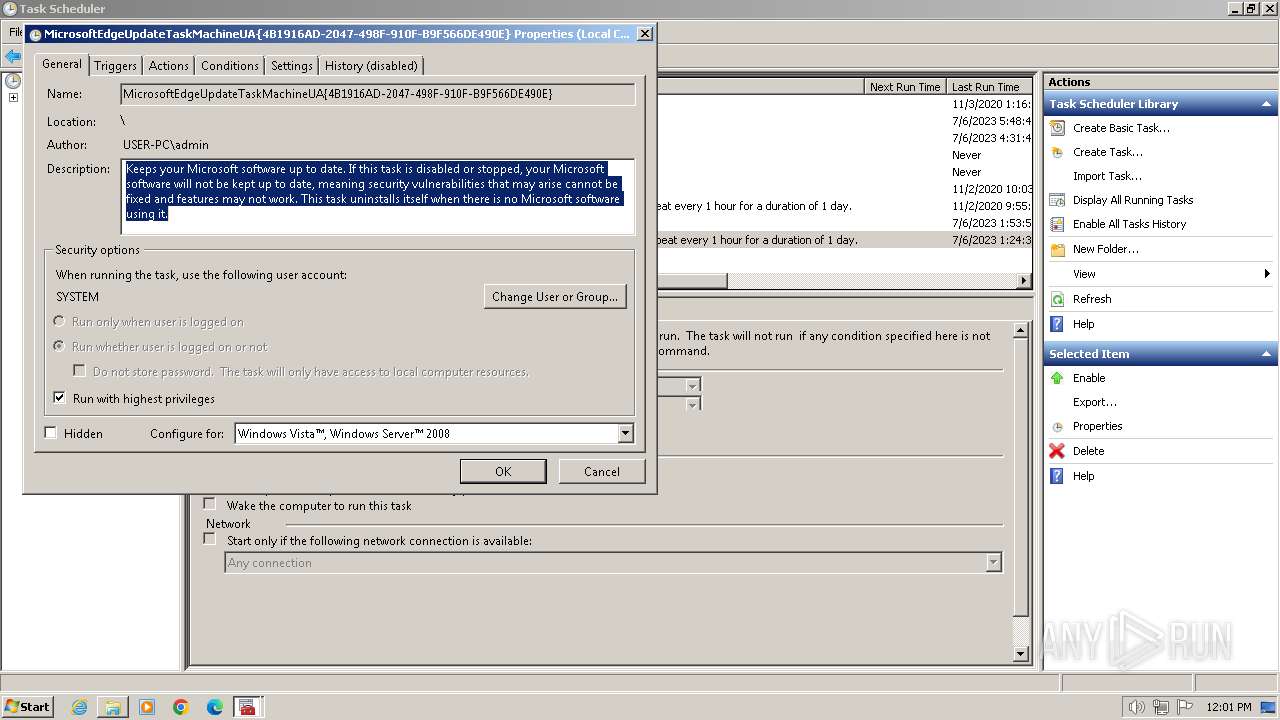Image resolution: width=1280 pixels, height=720 pixels.
Task: Select Run only when user is logged on
Action: (59, 322)
